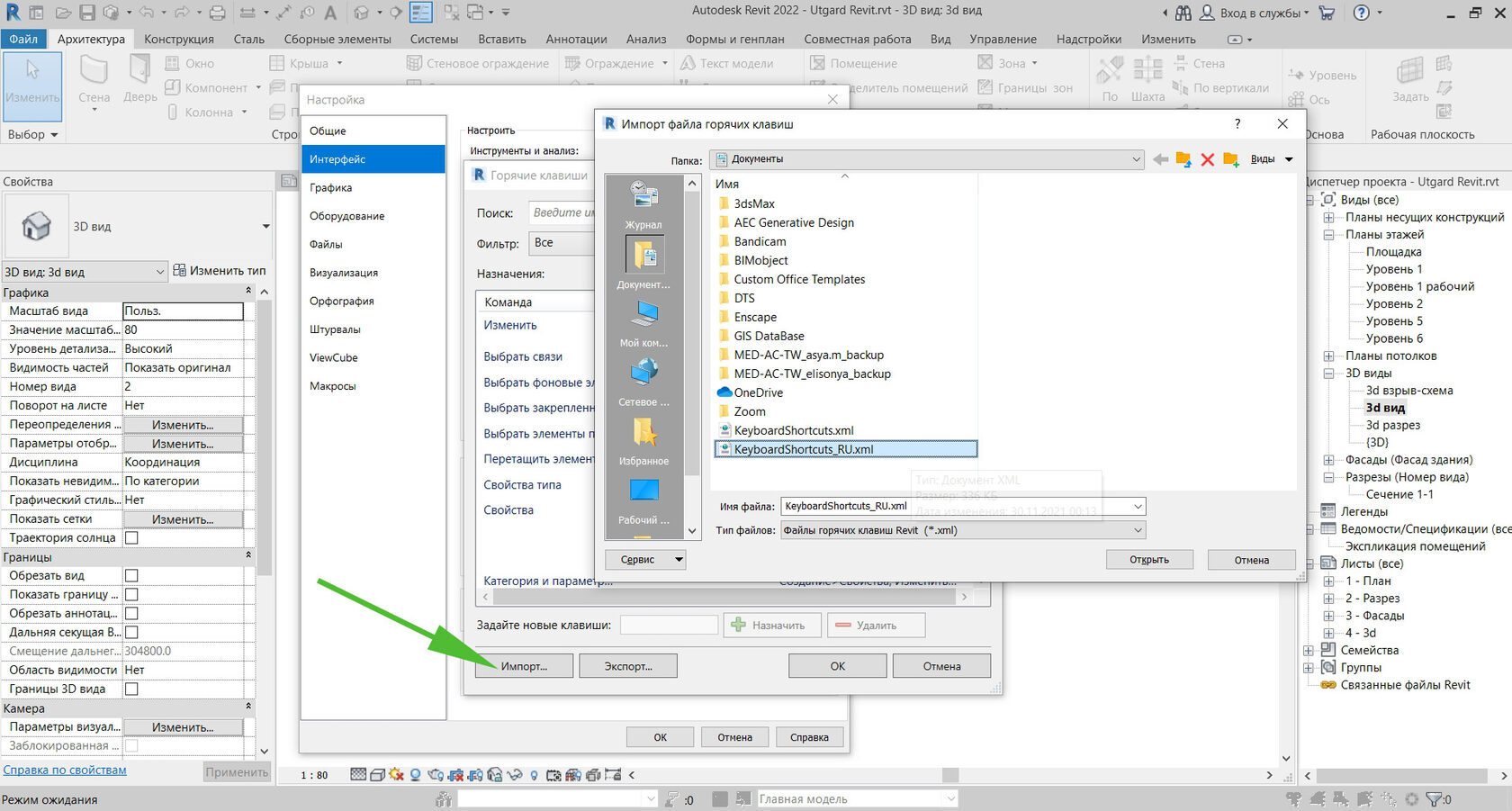Click the red Delete X icon in import dialog
This screenshot has width=1512, height=811.
click(1208, 159)
